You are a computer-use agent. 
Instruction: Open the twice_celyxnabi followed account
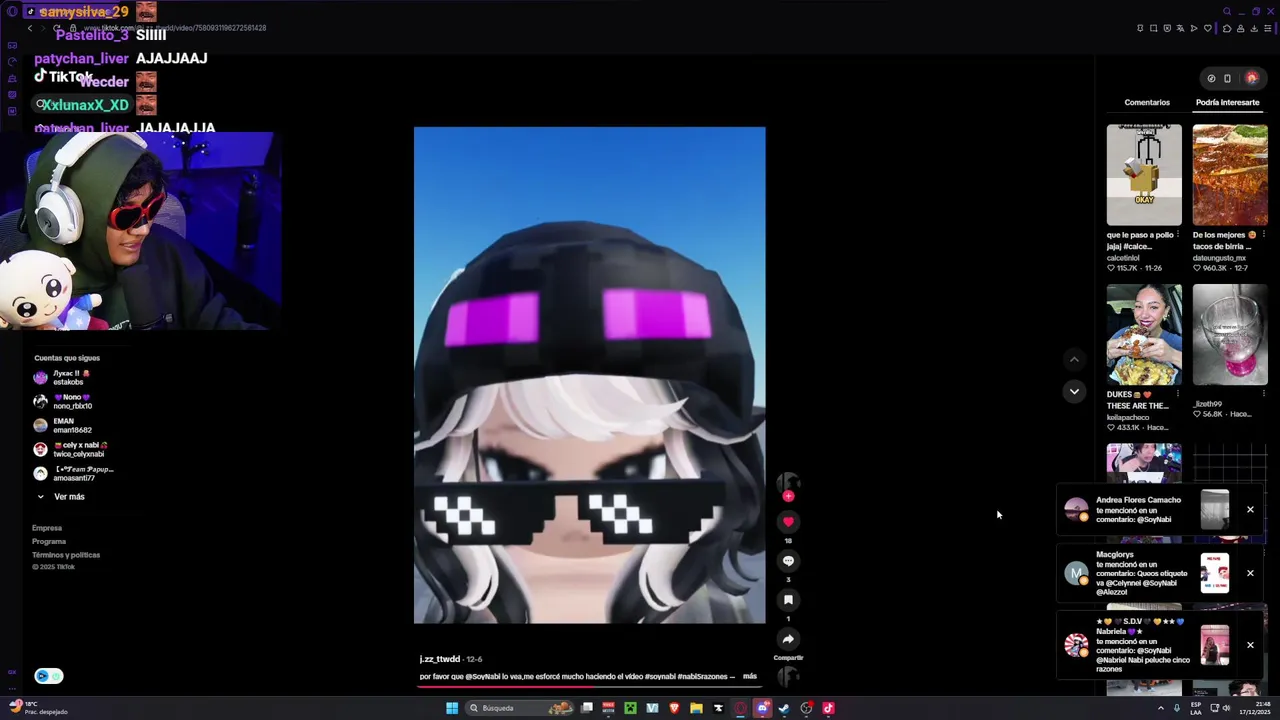(70, 450)
